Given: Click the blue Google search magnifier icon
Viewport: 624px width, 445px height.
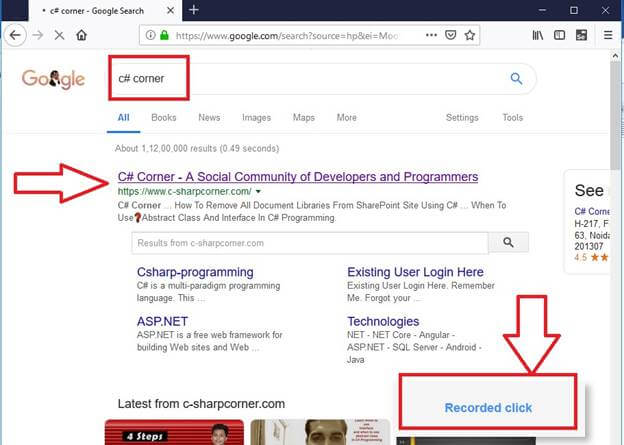Looking at the screenshot, I should [x=516, y=78].
